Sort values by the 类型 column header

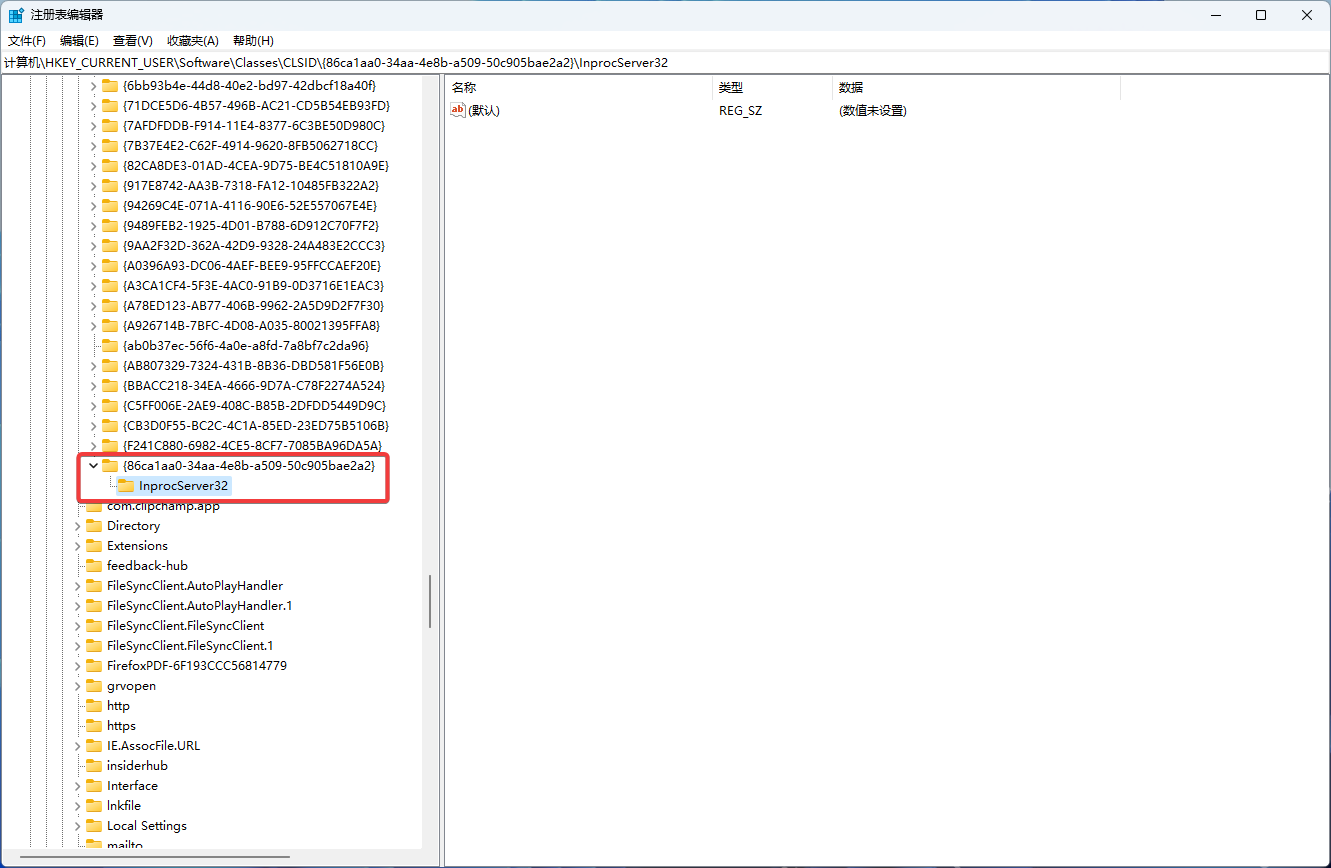point(773,88)
